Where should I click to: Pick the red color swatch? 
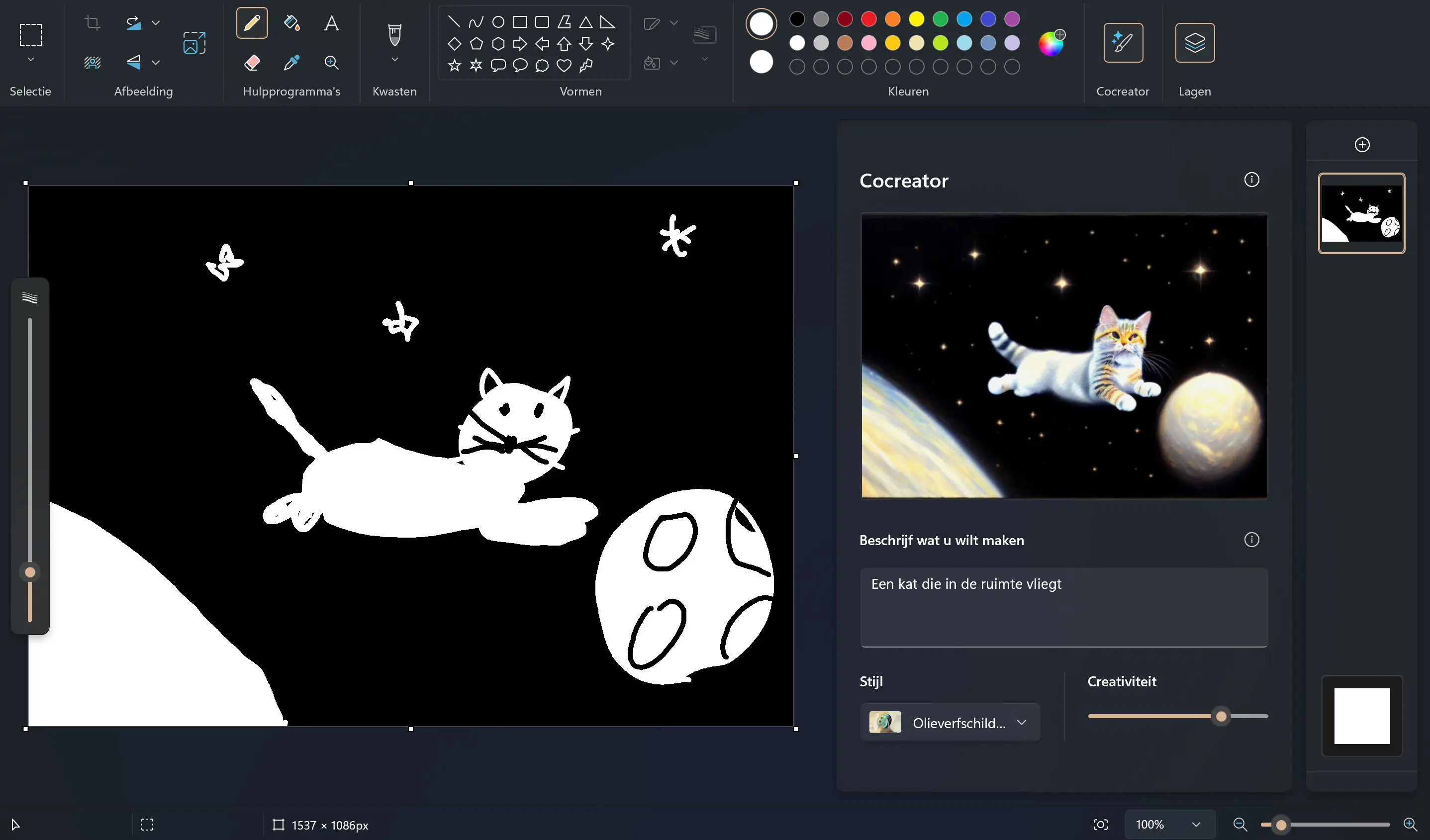pyautogui.click(x=869, y=19)
